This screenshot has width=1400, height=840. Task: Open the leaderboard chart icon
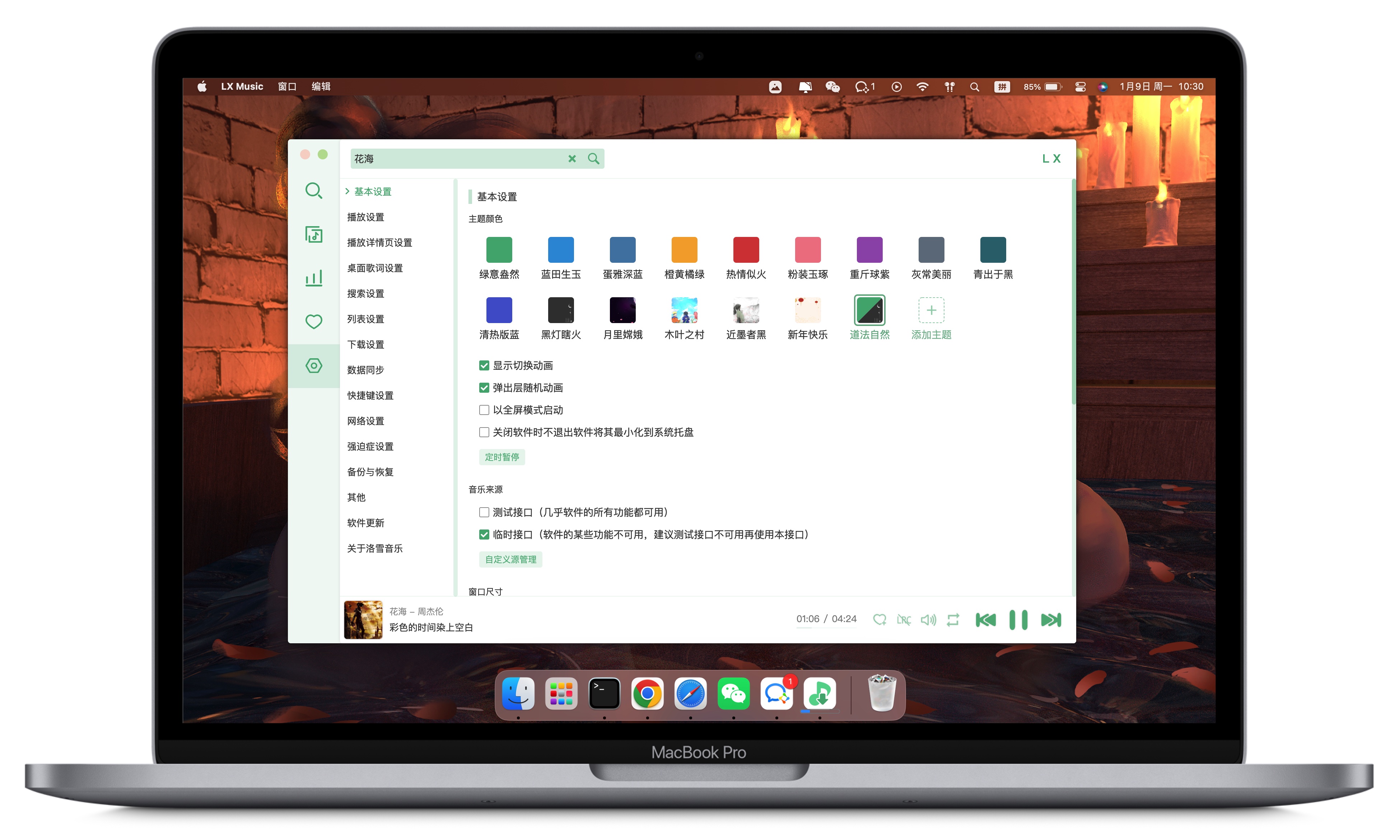point(313,278)
